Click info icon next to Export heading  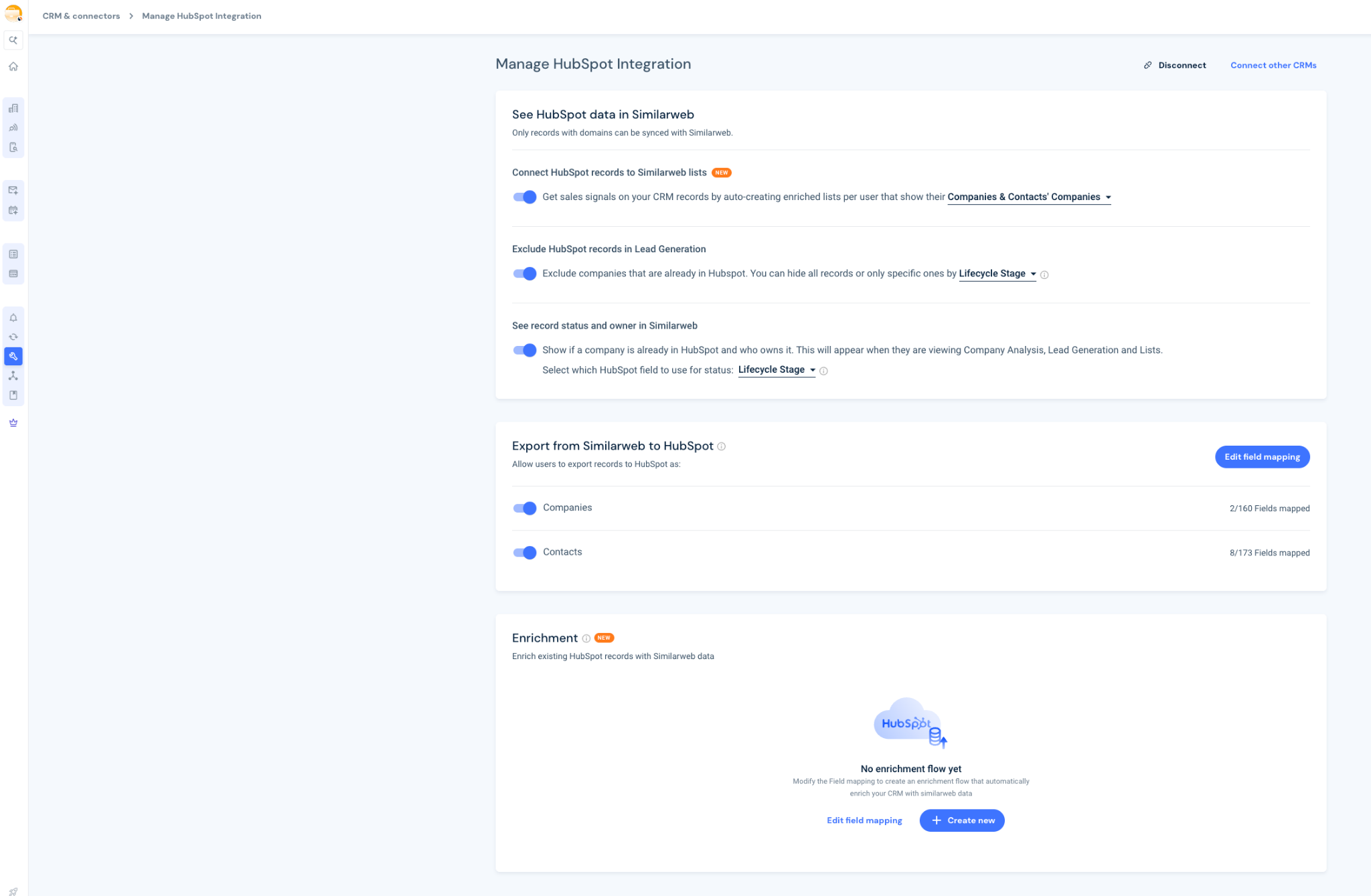pos(722,446)
